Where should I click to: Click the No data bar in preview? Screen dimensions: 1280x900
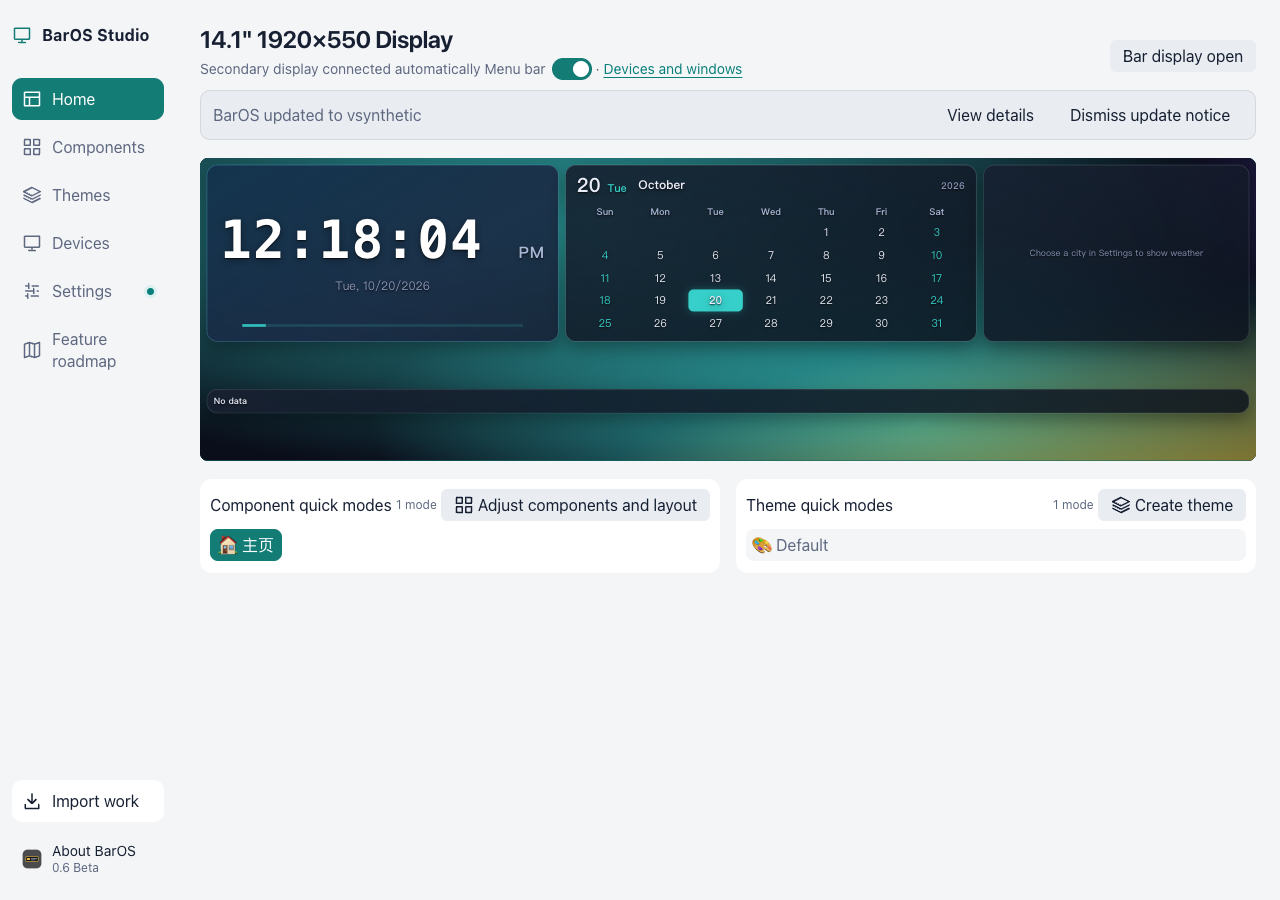728,401
